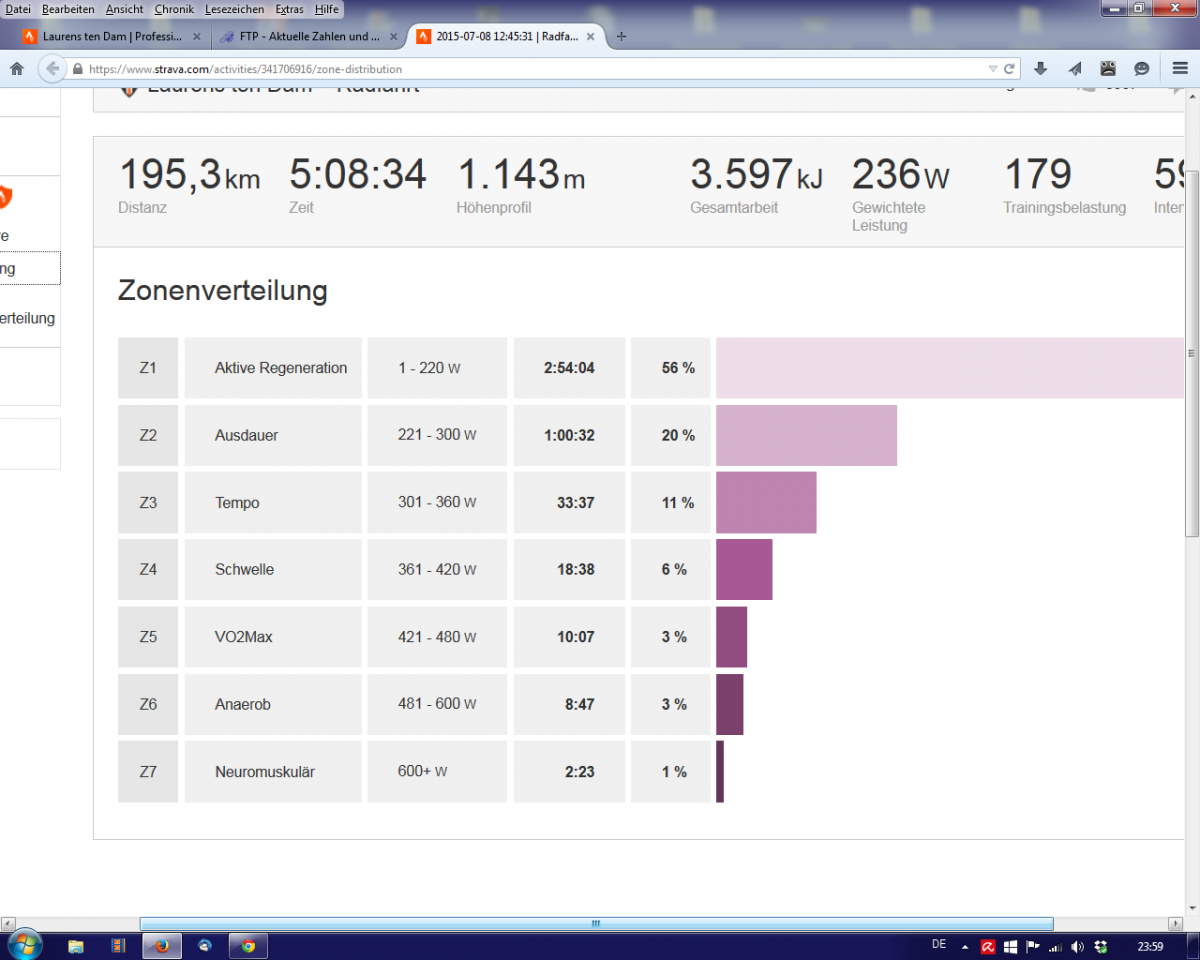
Task: Click the Windows 10 upgrade tray icon
Action: [1010, 946]
